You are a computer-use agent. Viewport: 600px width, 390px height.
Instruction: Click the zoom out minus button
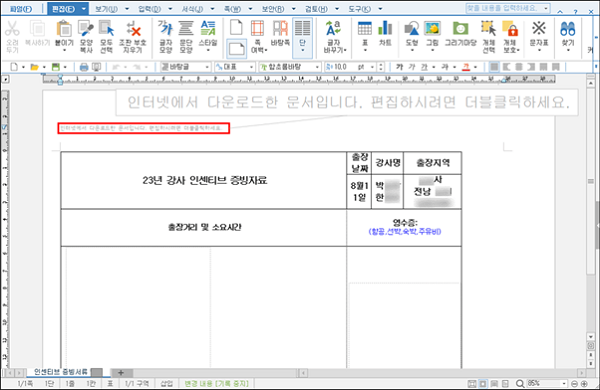(x=574, y=383)
